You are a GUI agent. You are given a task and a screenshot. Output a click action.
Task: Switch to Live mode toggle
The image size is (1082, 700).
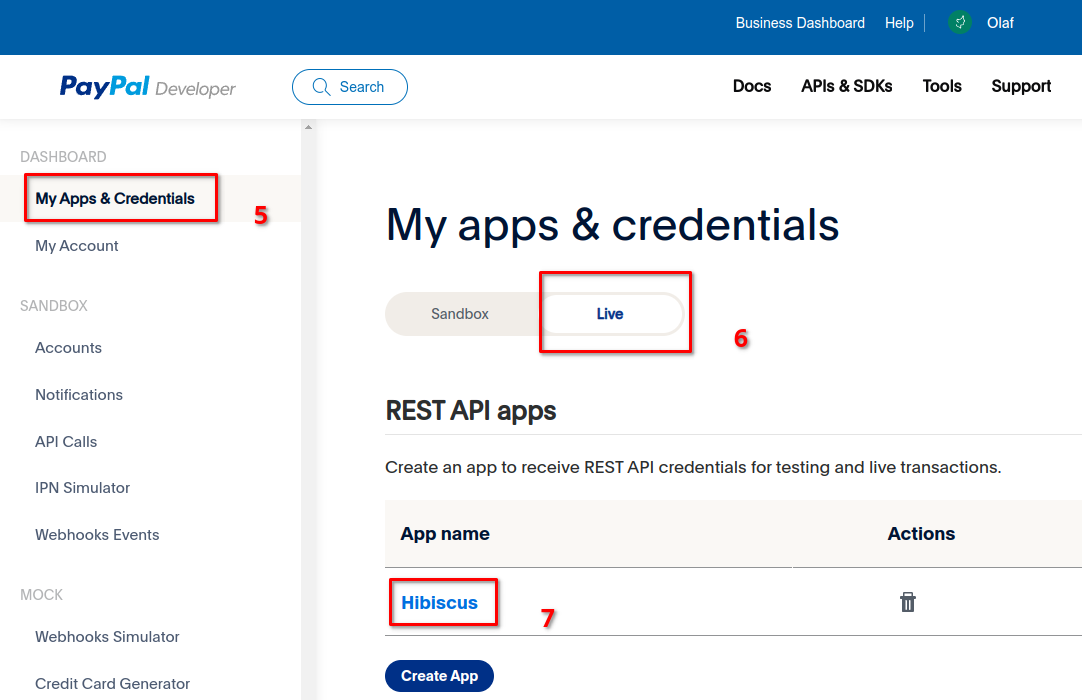[610, 314]
